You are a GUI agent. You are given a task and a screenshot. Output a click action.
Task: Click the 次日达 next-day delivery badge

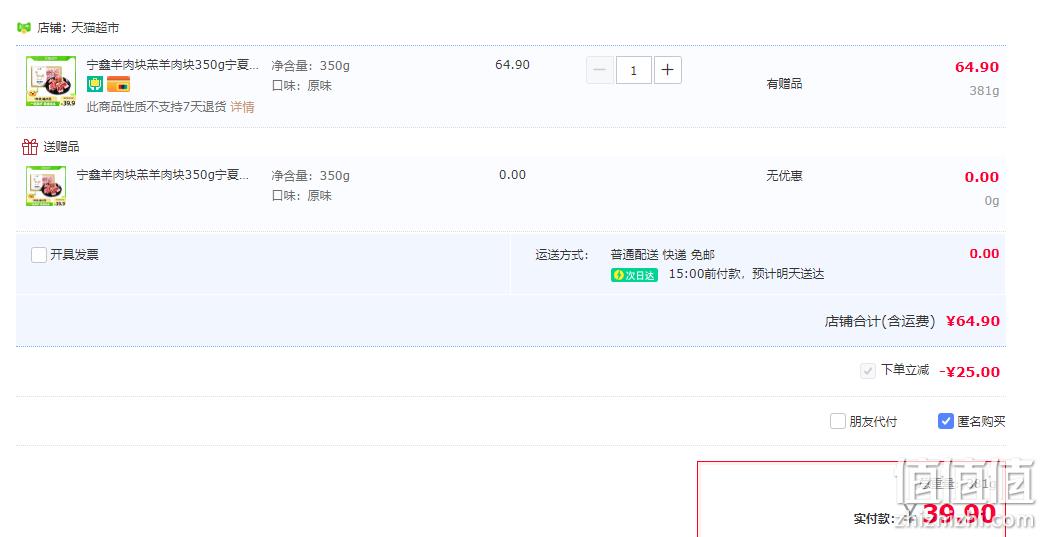634,275
